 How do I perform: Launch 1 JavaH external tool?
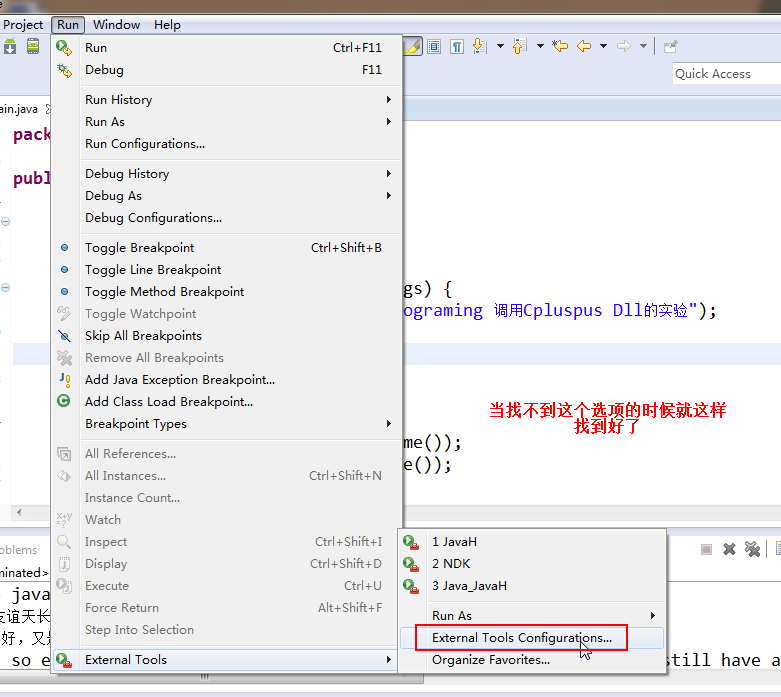tap(532, 542)
